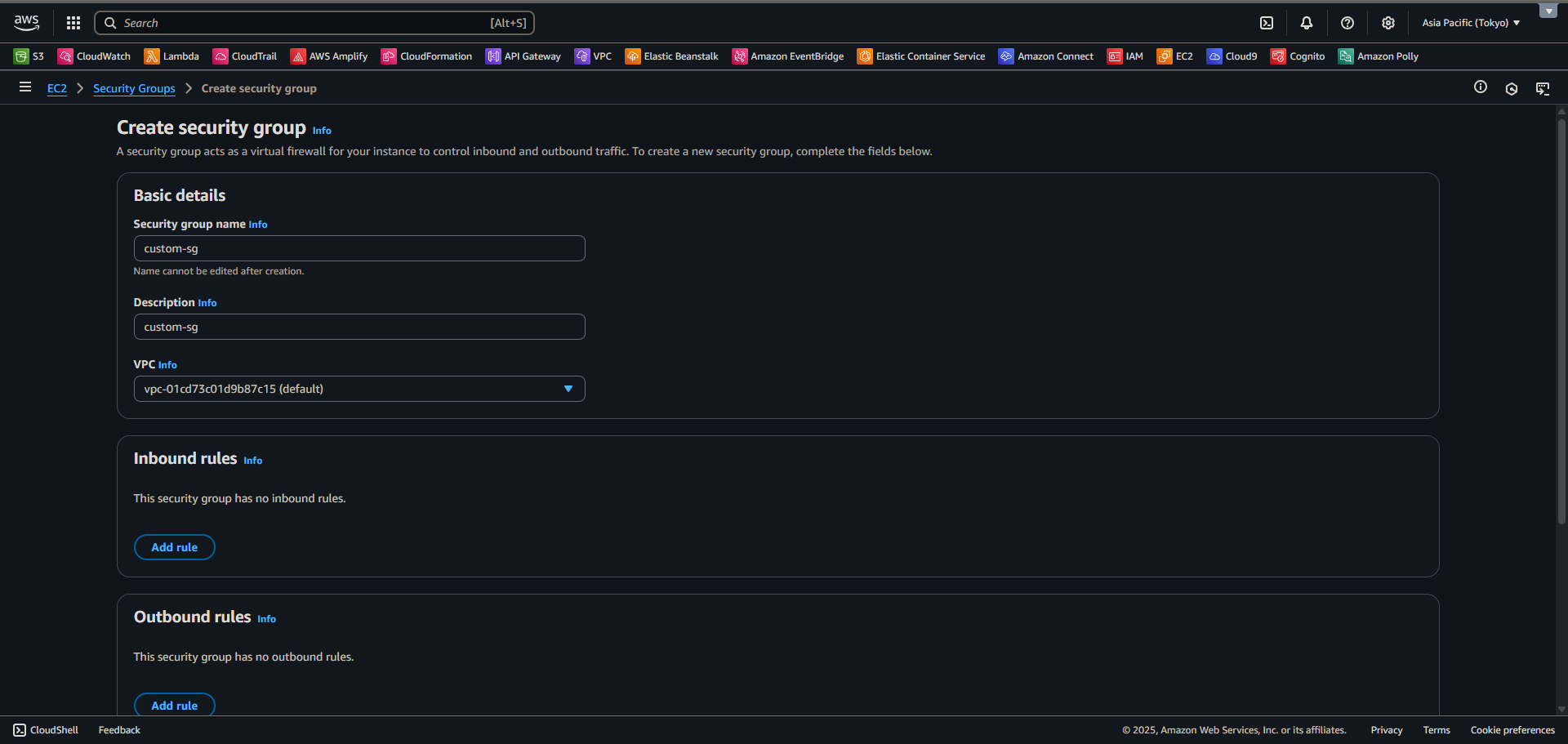This screenshot has width=1568, height=744.
Task: Open the monitor icon at top right
Action: [x=1543, y=88]
